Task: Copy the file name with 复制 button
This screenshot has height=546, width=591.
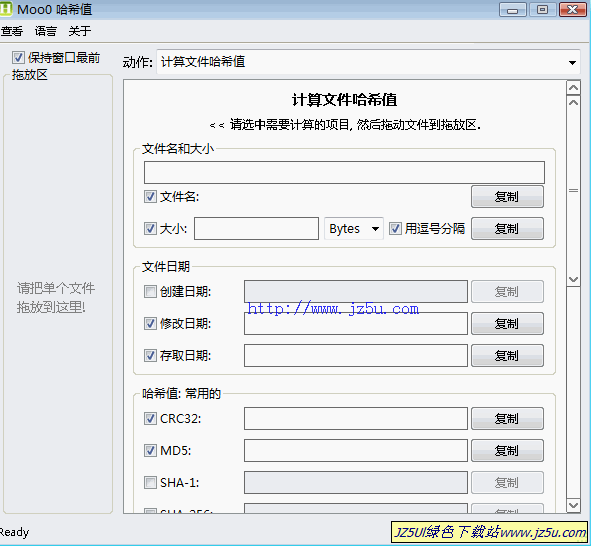Action: pyautogui.click(x=507, y=196)
